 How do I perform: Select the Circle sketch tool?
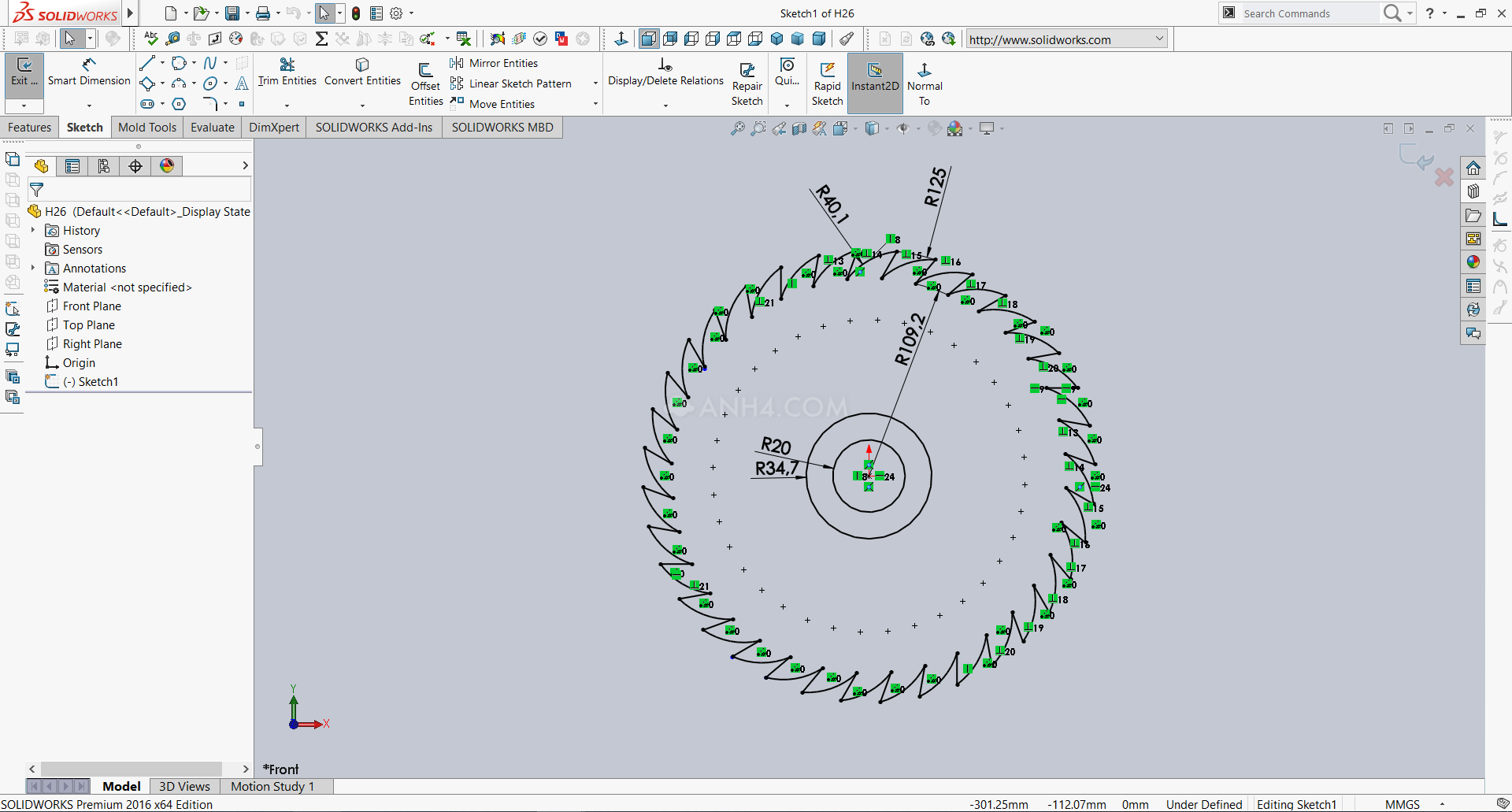click(x=180, y=63)
